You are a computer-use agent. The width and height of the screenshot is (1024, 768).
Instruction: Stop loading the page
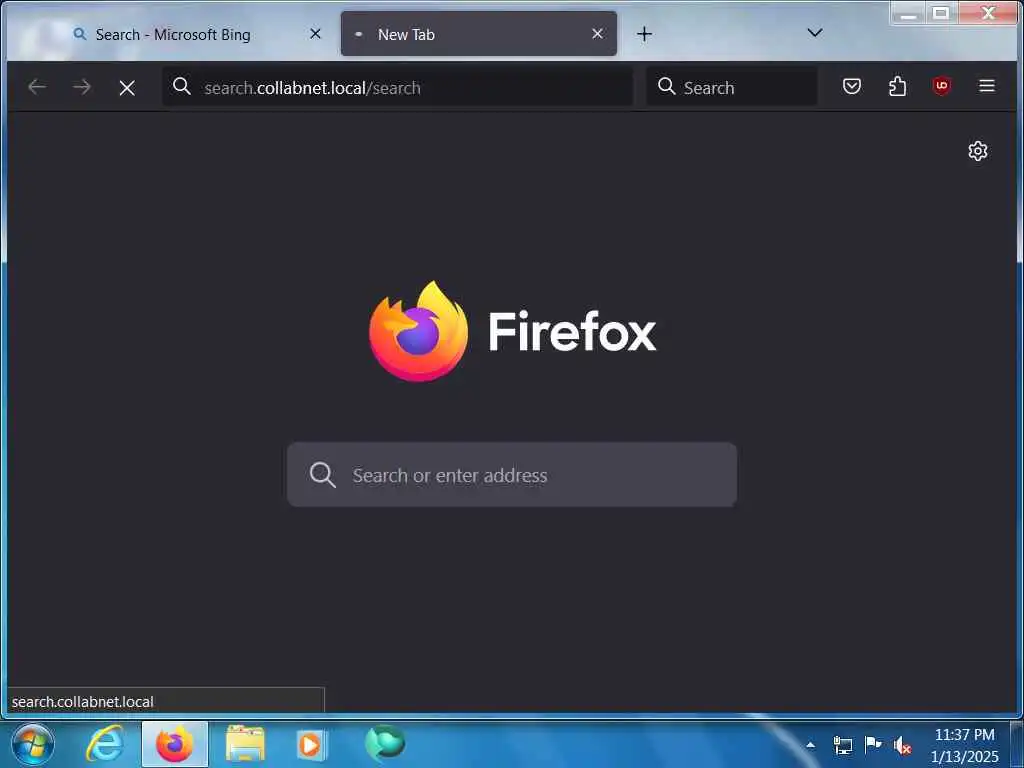point(127,88)
